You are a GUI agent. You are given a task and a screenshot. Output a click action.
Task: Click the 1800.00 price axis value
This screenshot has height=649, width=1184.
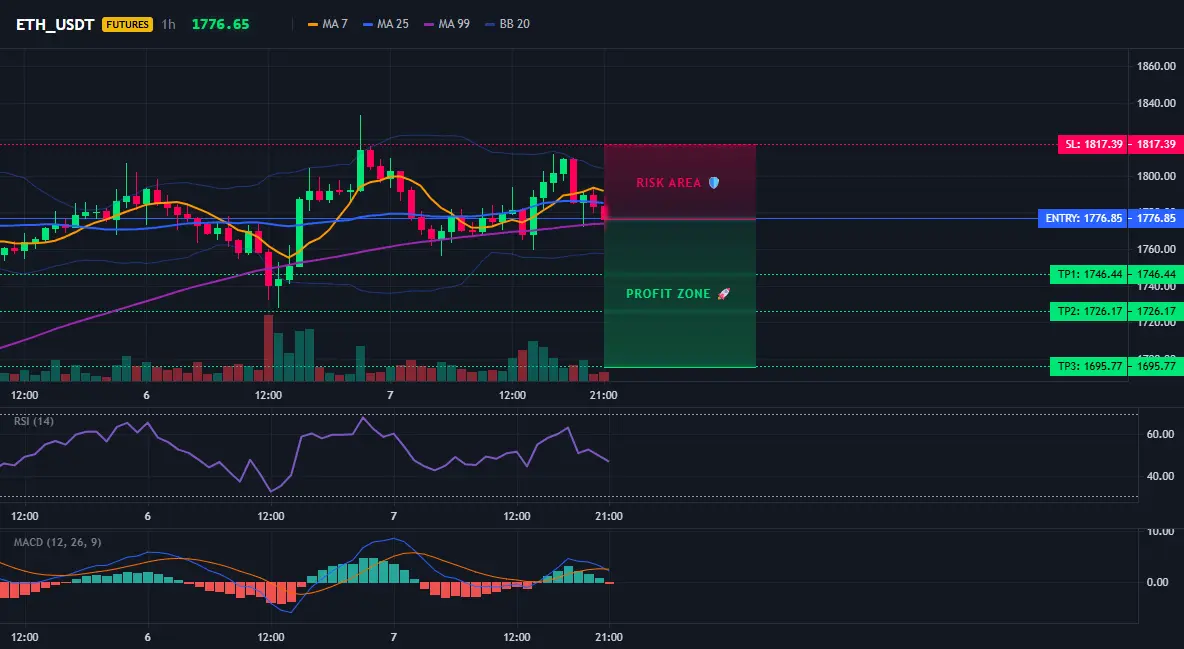(x=1156, y=176)
